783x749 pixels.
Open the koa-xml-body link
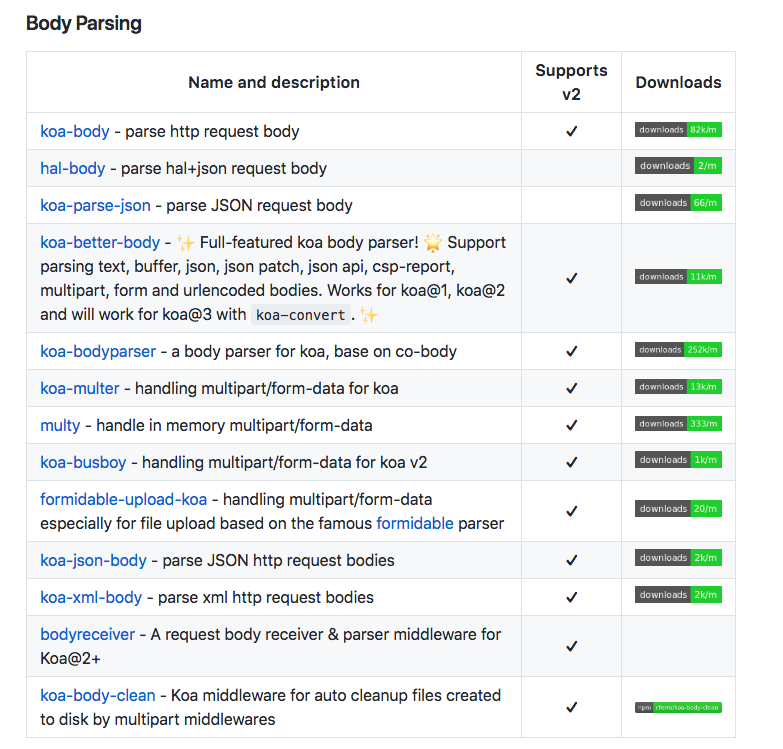tap(91, 597)
